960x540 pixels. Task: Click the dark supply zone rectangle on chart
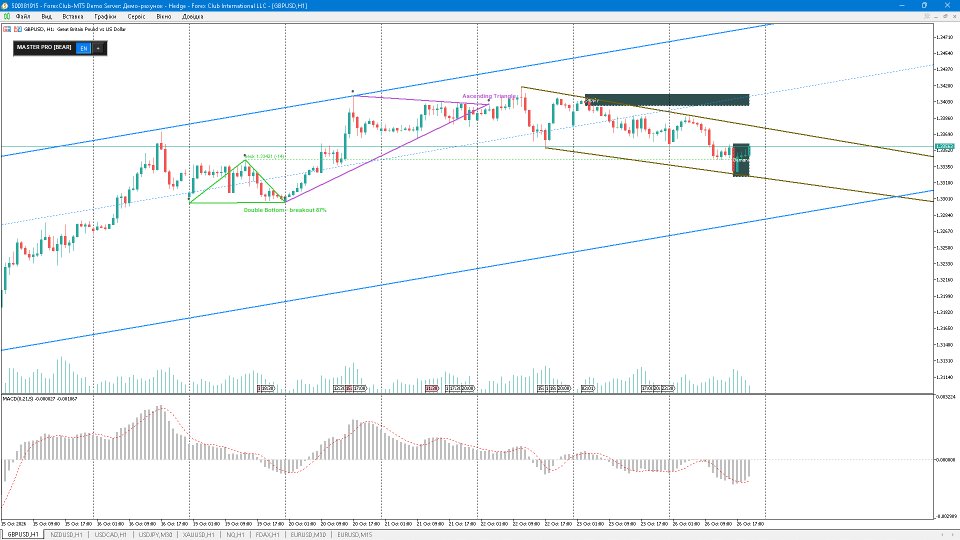[x=667, y=100]
